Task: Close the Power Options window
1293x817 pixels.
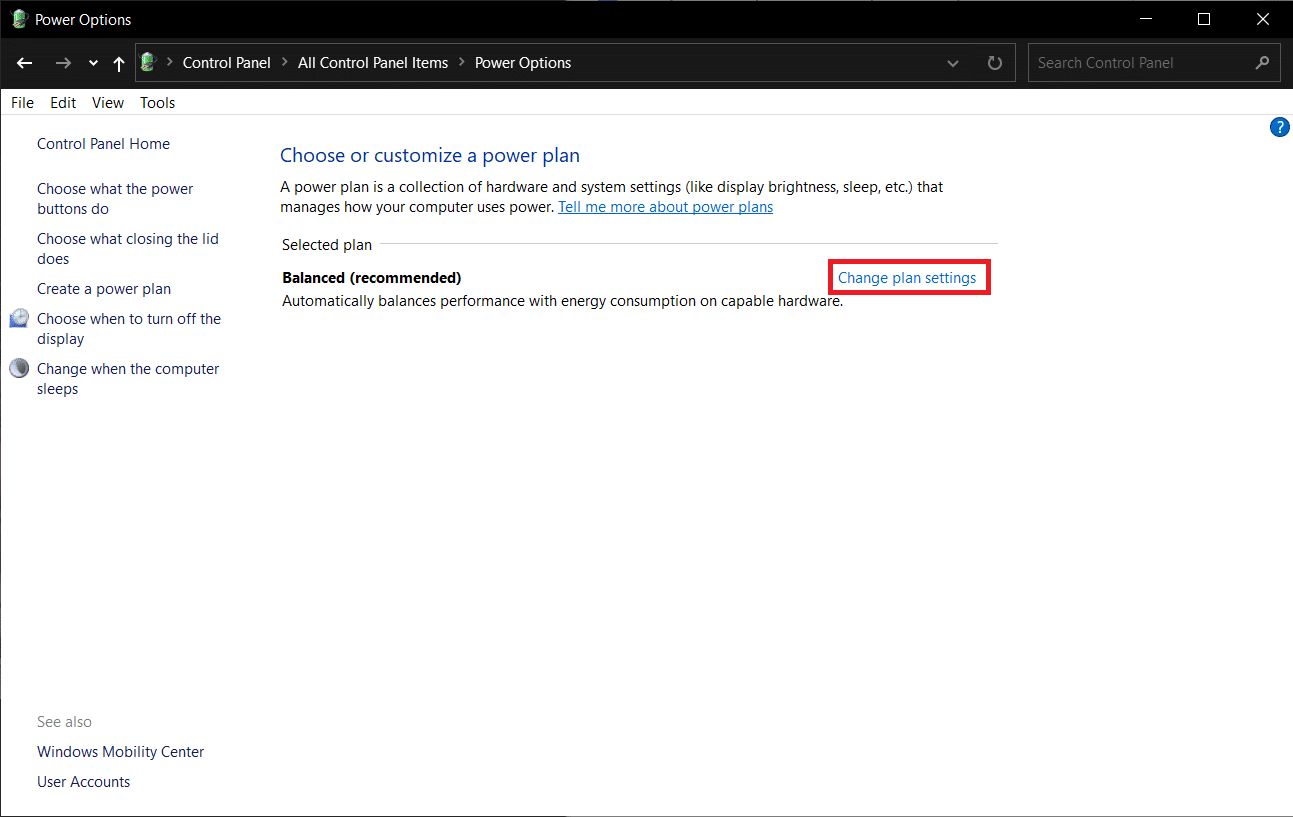Action: 1263,19
